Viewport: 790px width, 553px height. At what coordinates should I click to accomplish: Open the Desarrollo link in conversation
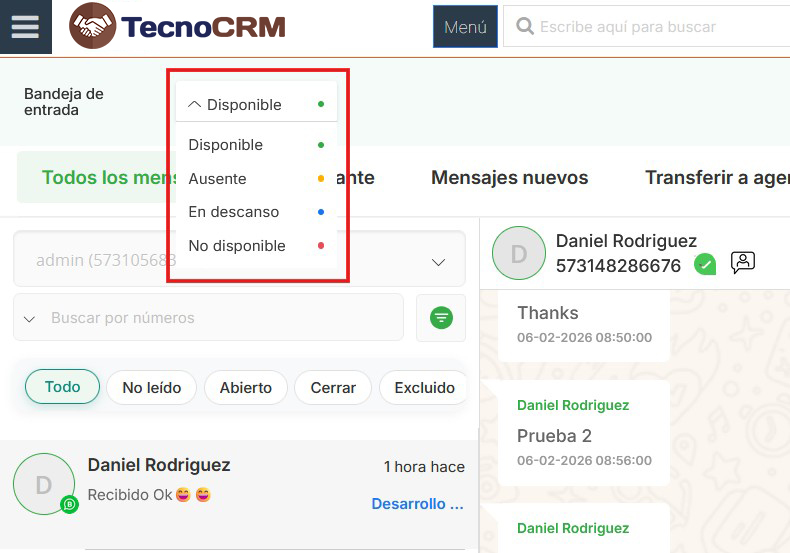pos(417,504)
